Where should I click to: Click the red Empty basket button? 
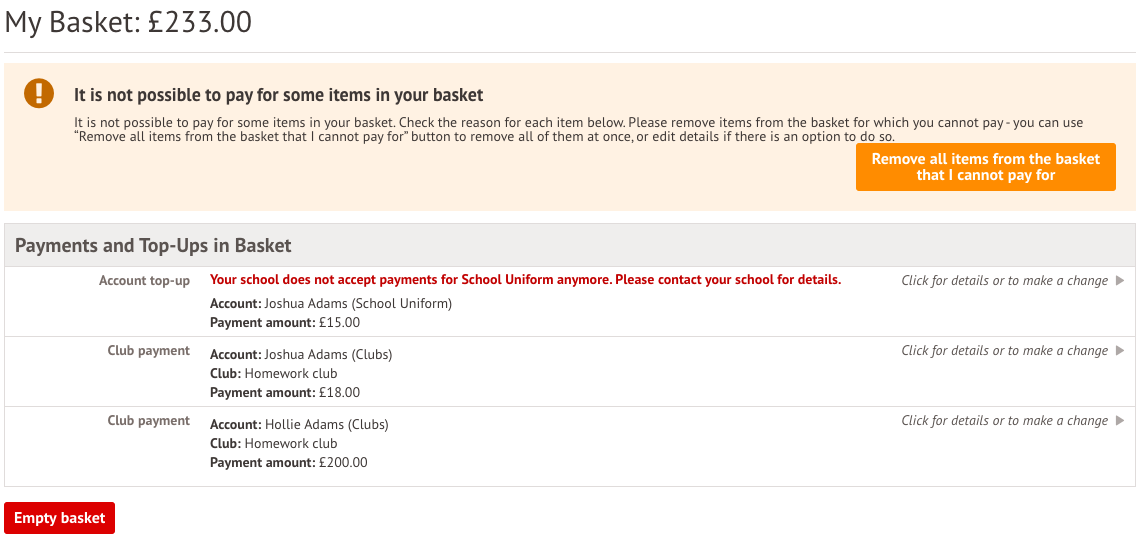click(60, 518)
